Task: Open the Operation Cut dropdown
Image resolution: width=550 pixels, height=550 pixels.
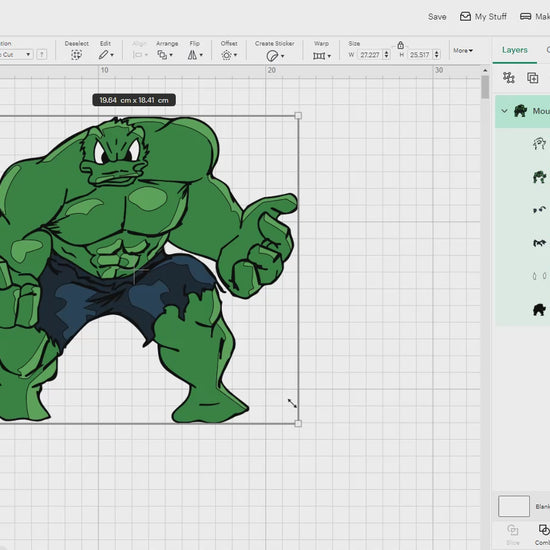Action: 16,54
